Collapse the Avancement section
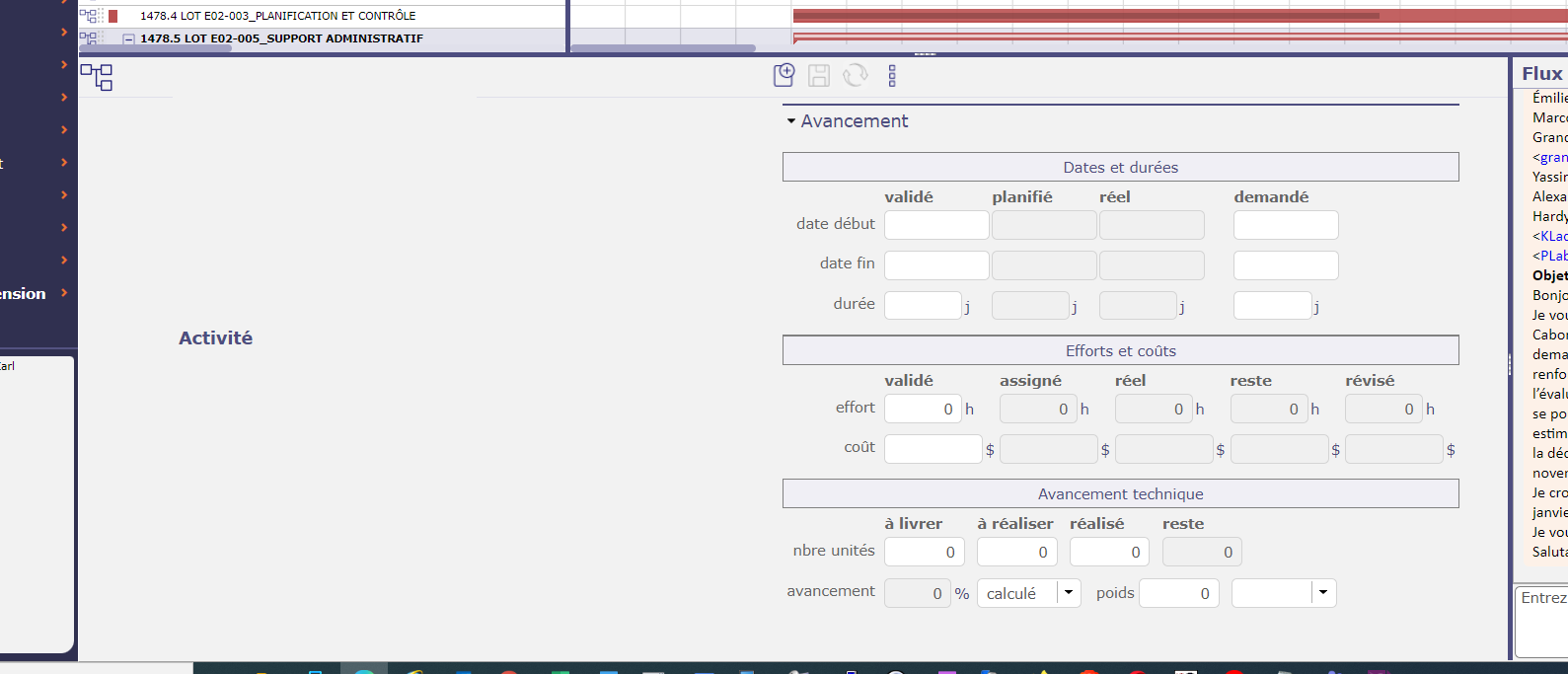Image resolution: width=1568 pixels, height=674 pixels. tap(791, 121)
